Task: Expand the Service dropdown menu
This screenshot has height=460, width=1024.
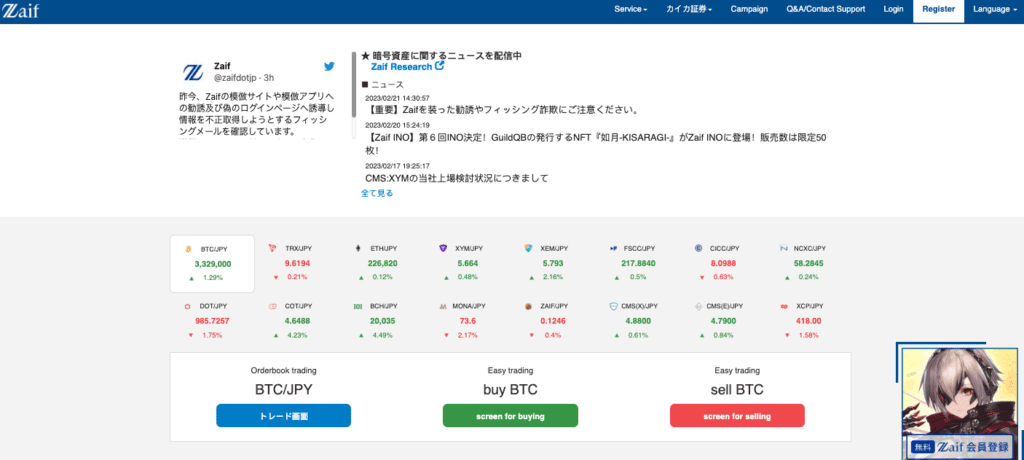Action: pos(631,9)
